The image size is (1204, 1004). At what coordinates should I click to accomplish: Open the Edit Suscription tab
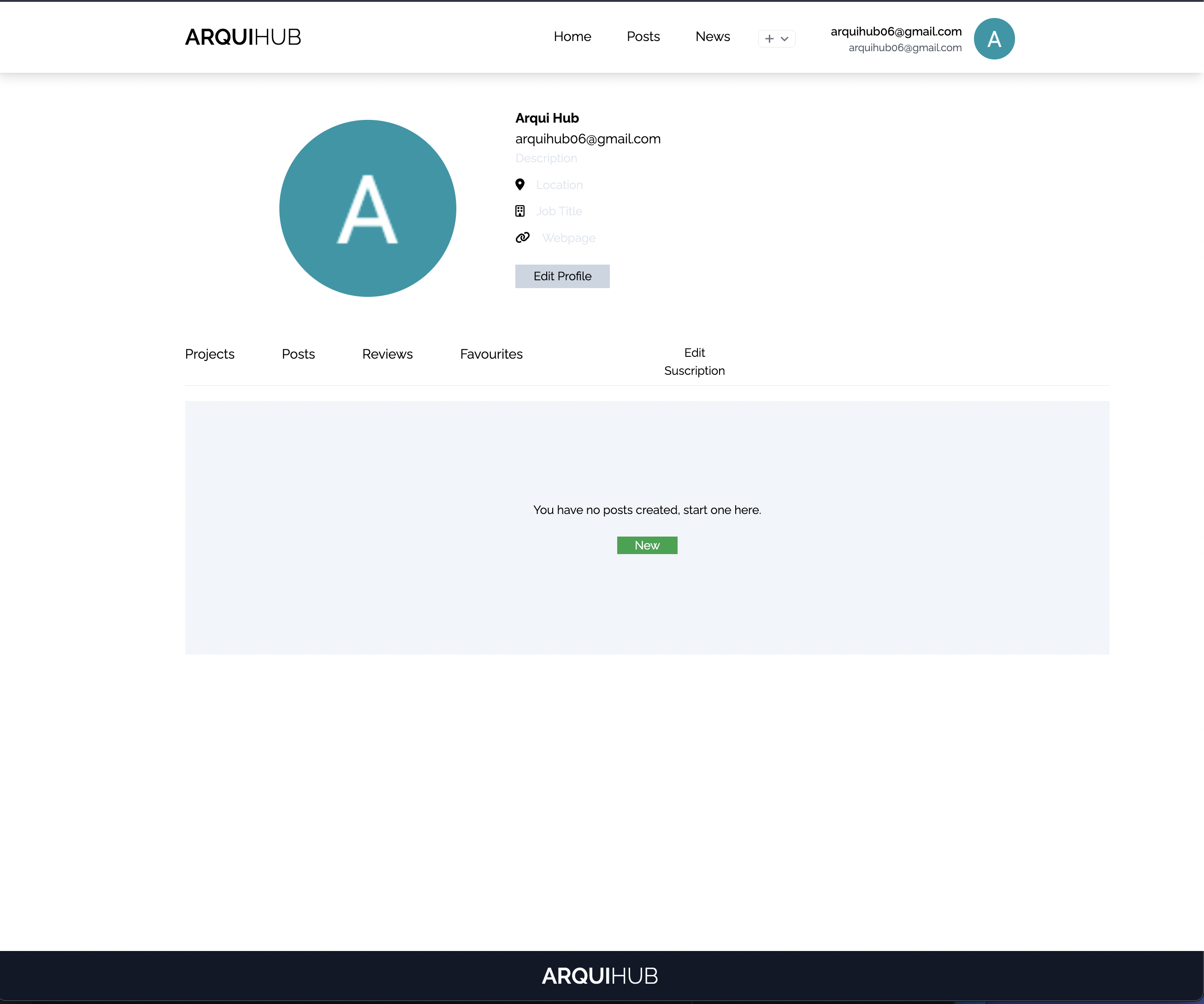pos(694,361)
